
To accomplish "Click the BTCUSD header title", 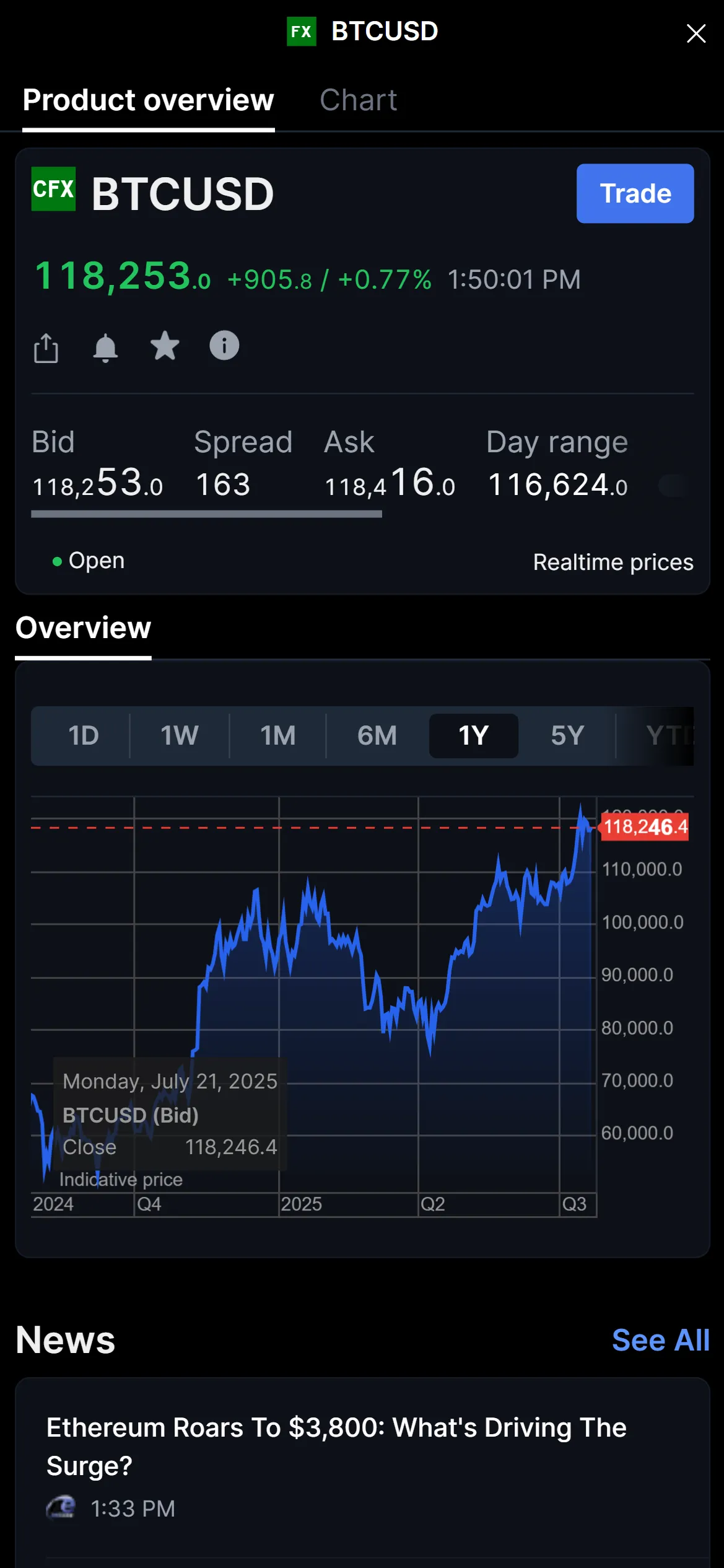I will (x=385, y=31).
